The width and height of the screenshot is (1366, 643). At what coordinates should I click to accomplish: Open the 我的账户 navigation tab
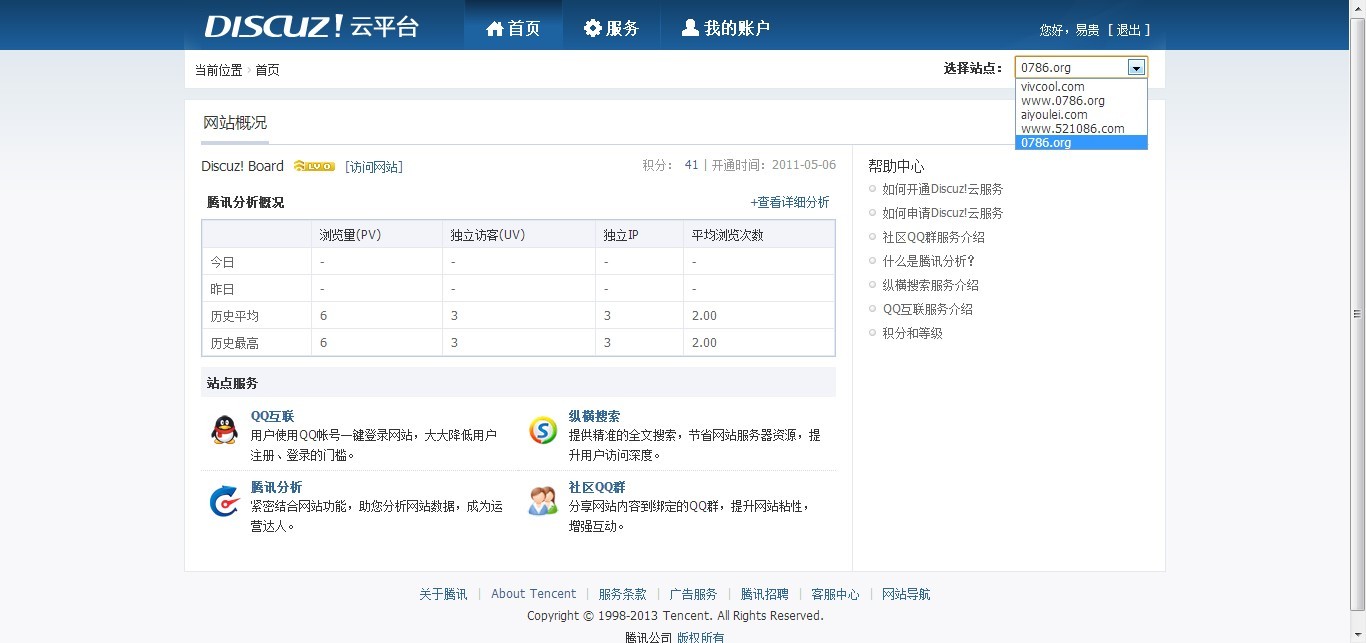click(726, 28)
